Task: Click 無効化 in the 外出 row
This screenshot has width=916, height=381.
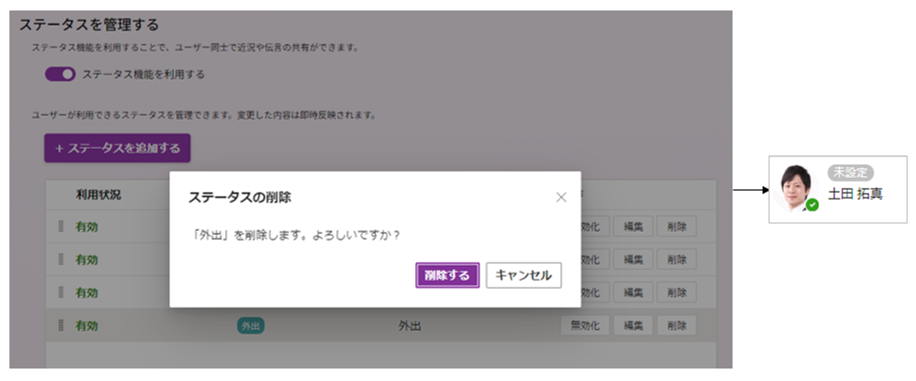Action: [x=585, y=325]
